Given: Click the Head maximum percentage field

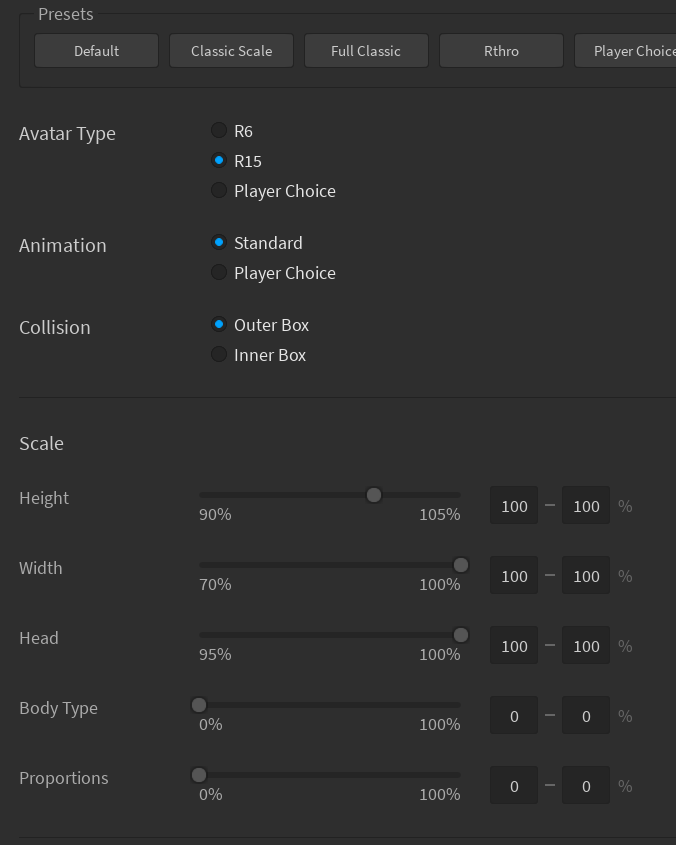Looking at the screenshot, I should pos(586,646).
